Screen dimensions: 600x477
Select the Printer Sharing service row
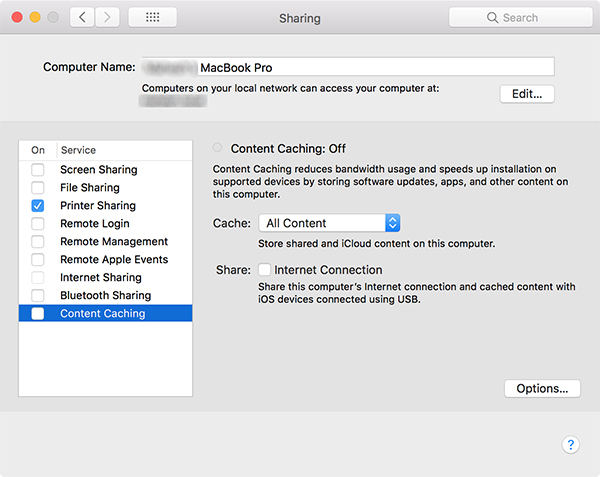click(x=105, y=205)
